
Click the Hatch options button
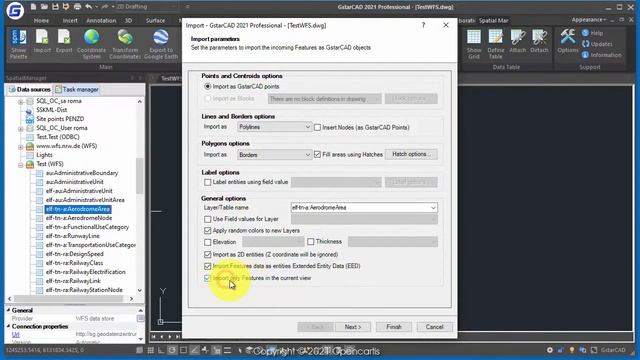[x=411, y=154]
